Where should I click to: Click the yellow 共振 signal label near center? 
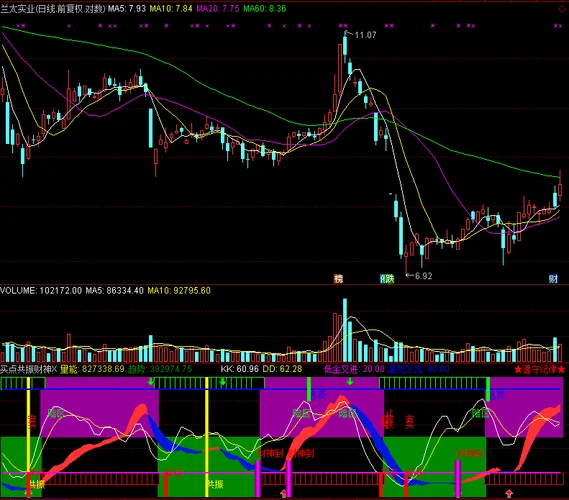pos(215,484)
